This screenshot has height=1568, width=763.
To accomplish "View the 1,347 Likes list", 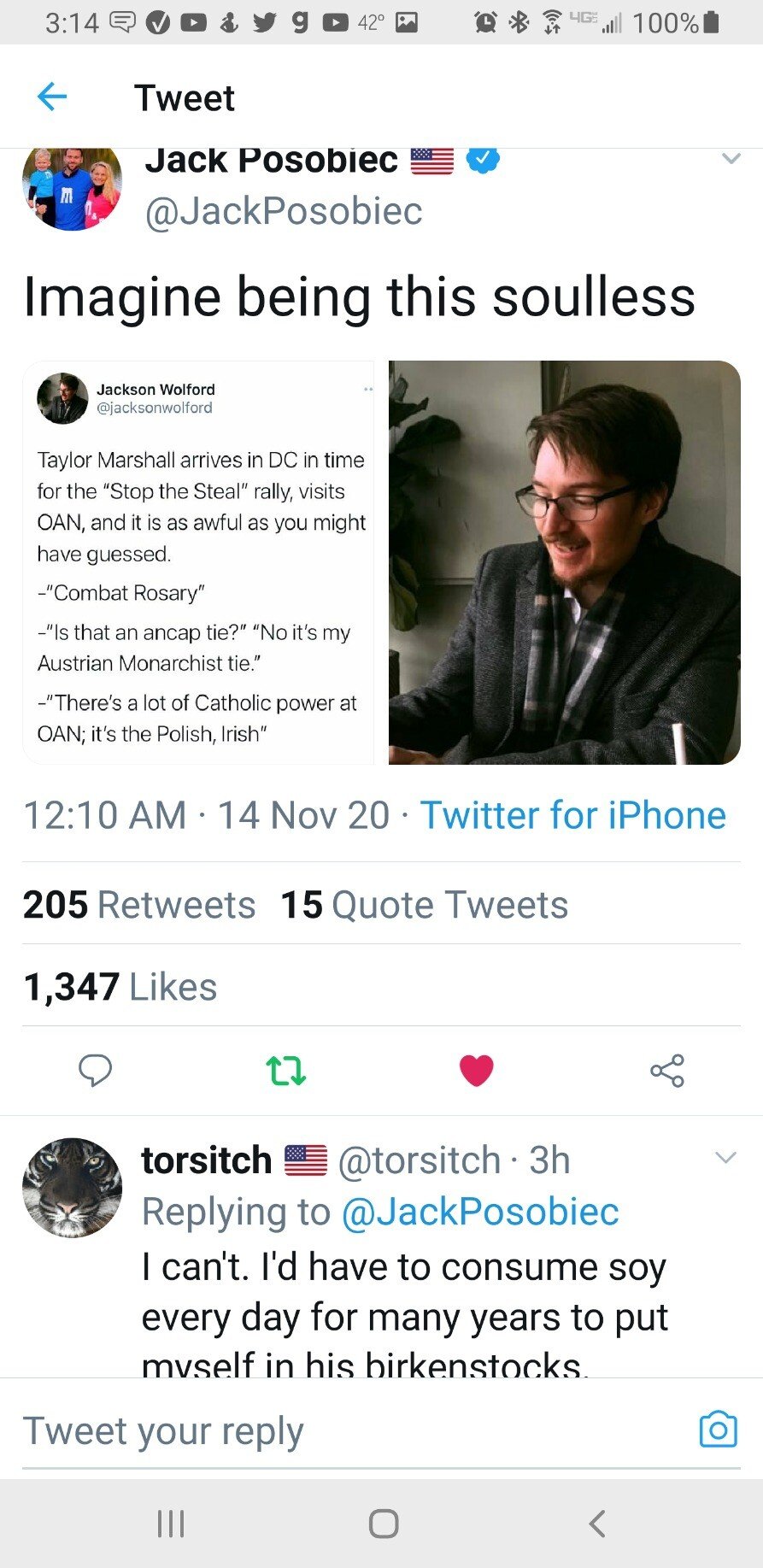I will click(x=120, y=987).
